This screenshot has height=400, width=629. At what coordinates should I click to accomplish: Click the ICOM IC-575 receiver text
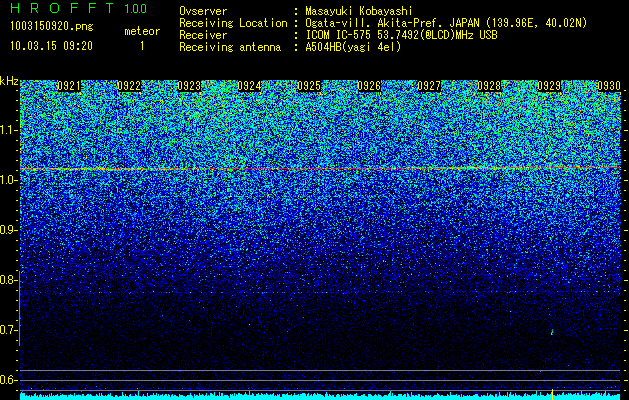[x=401, y=35]
